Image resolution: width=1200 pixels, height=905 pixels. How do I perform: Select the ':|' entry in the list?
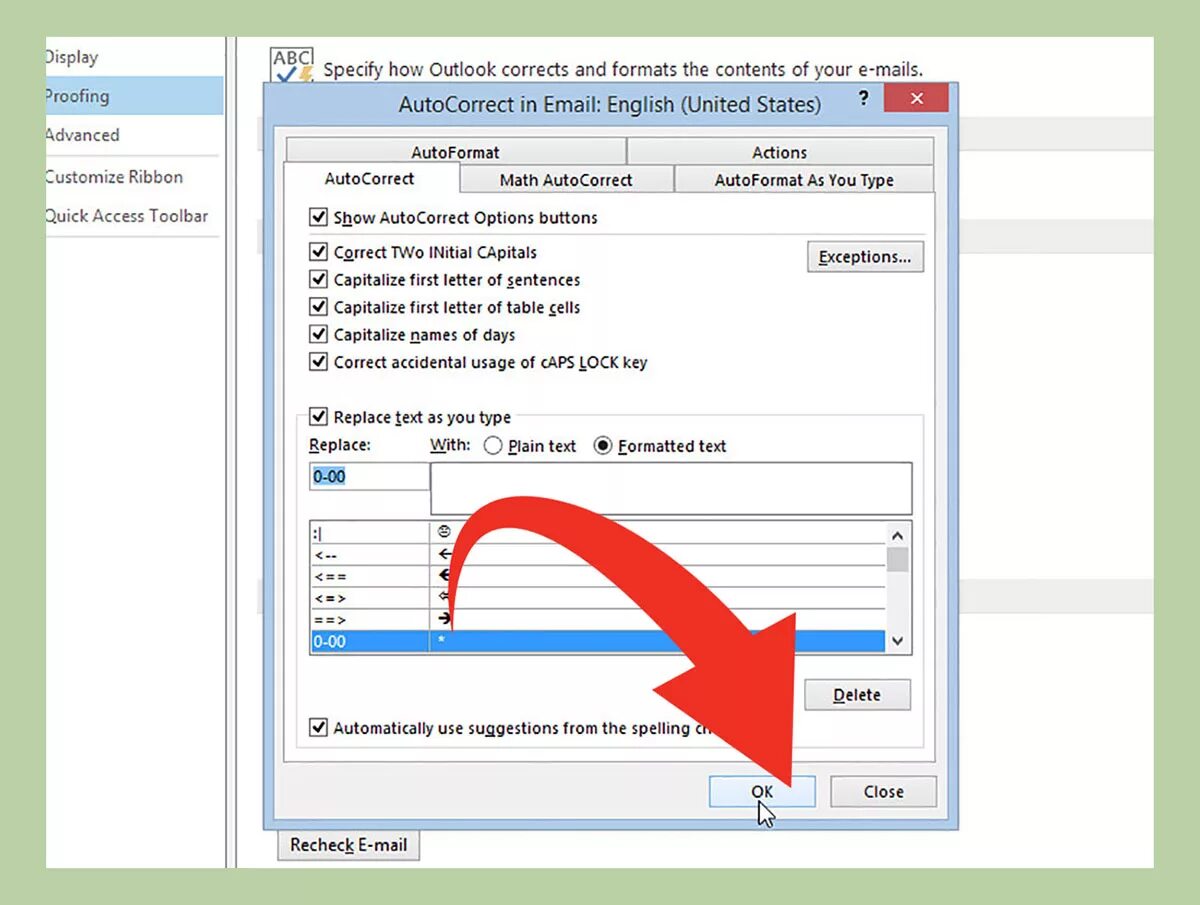pos(597,533)
